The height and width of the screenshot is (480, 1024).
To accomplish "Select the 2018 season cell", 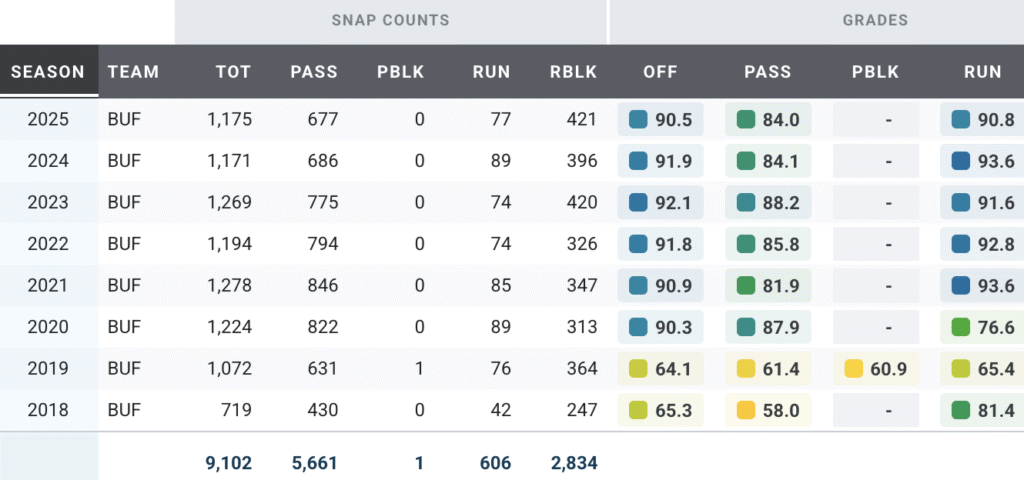I will pos(48,410).
